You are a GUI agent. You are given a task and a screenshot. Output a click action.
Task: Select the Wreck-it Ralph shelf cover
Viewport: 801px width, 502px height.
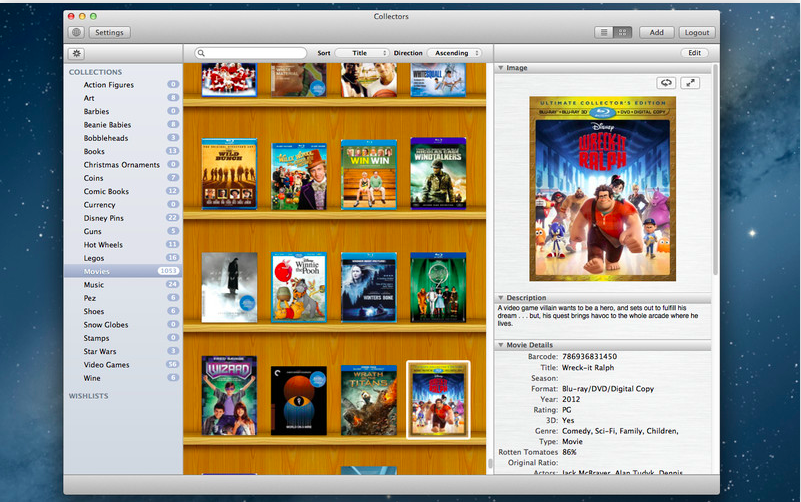[438, 400]
